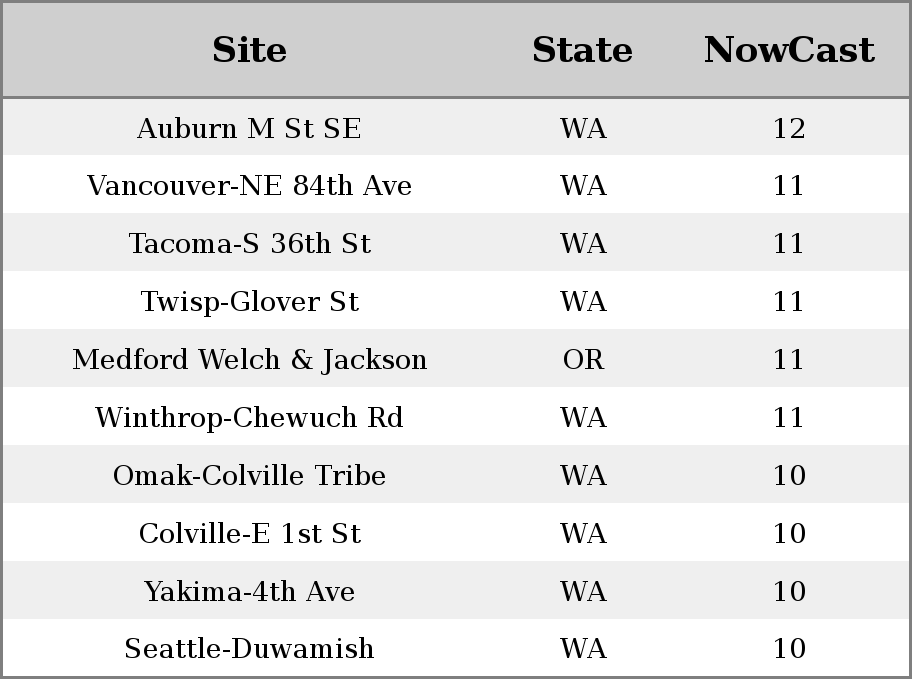Click NowCast value for Medford row

[789, 360]
